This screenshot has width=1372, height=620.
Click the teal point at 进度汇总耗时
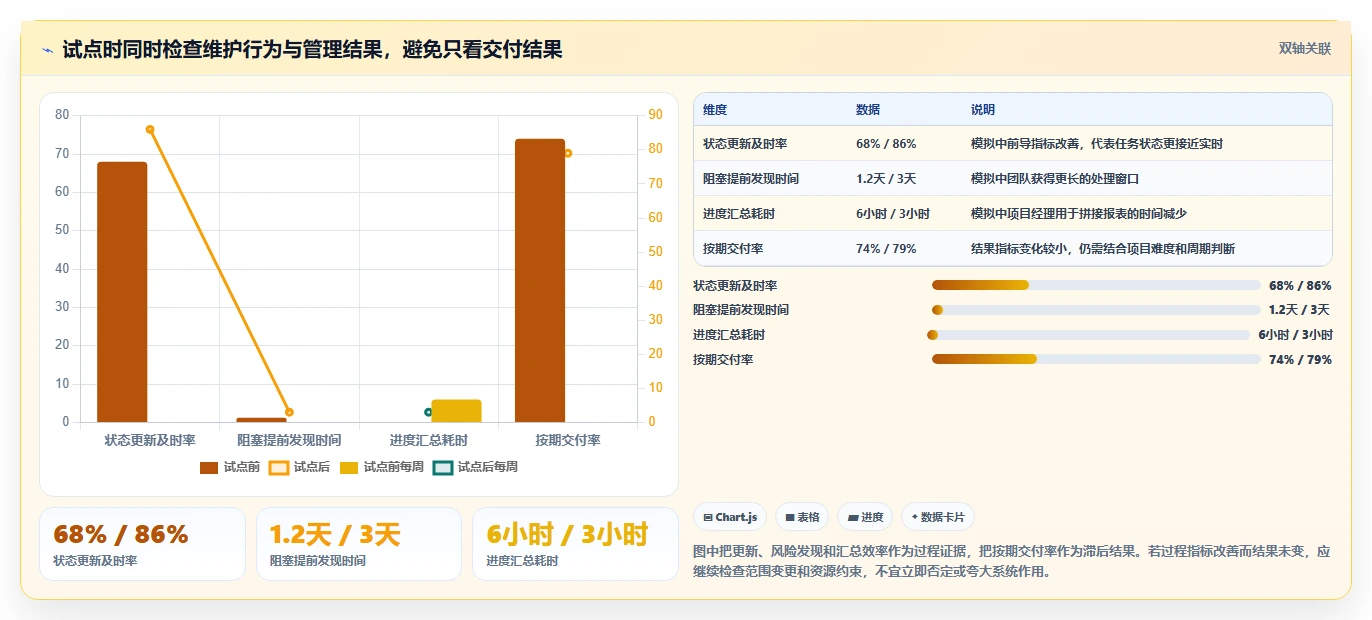coord(428,412)
